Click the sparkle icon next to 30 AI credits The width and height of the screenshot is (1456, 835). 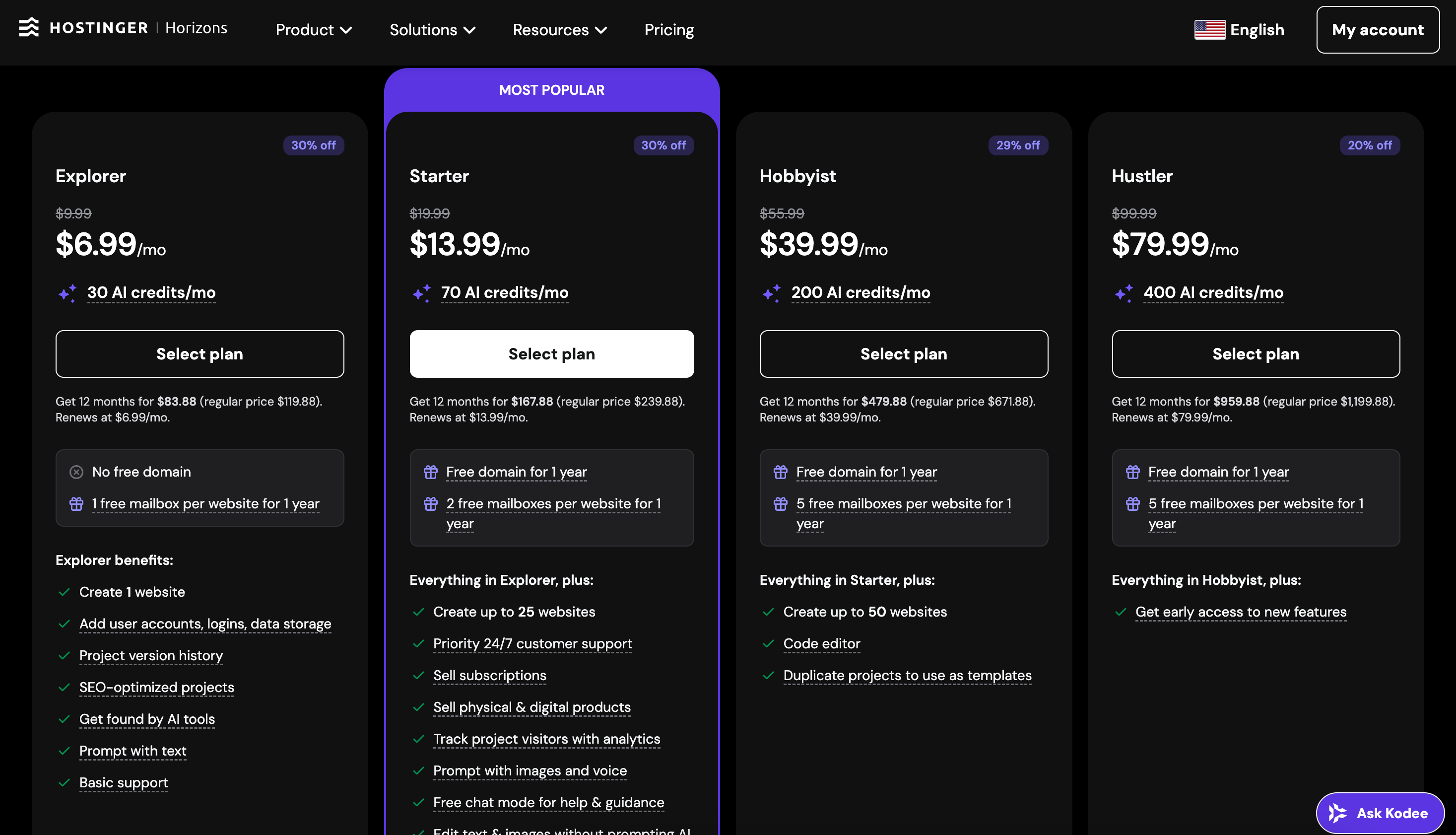[67, 293]
